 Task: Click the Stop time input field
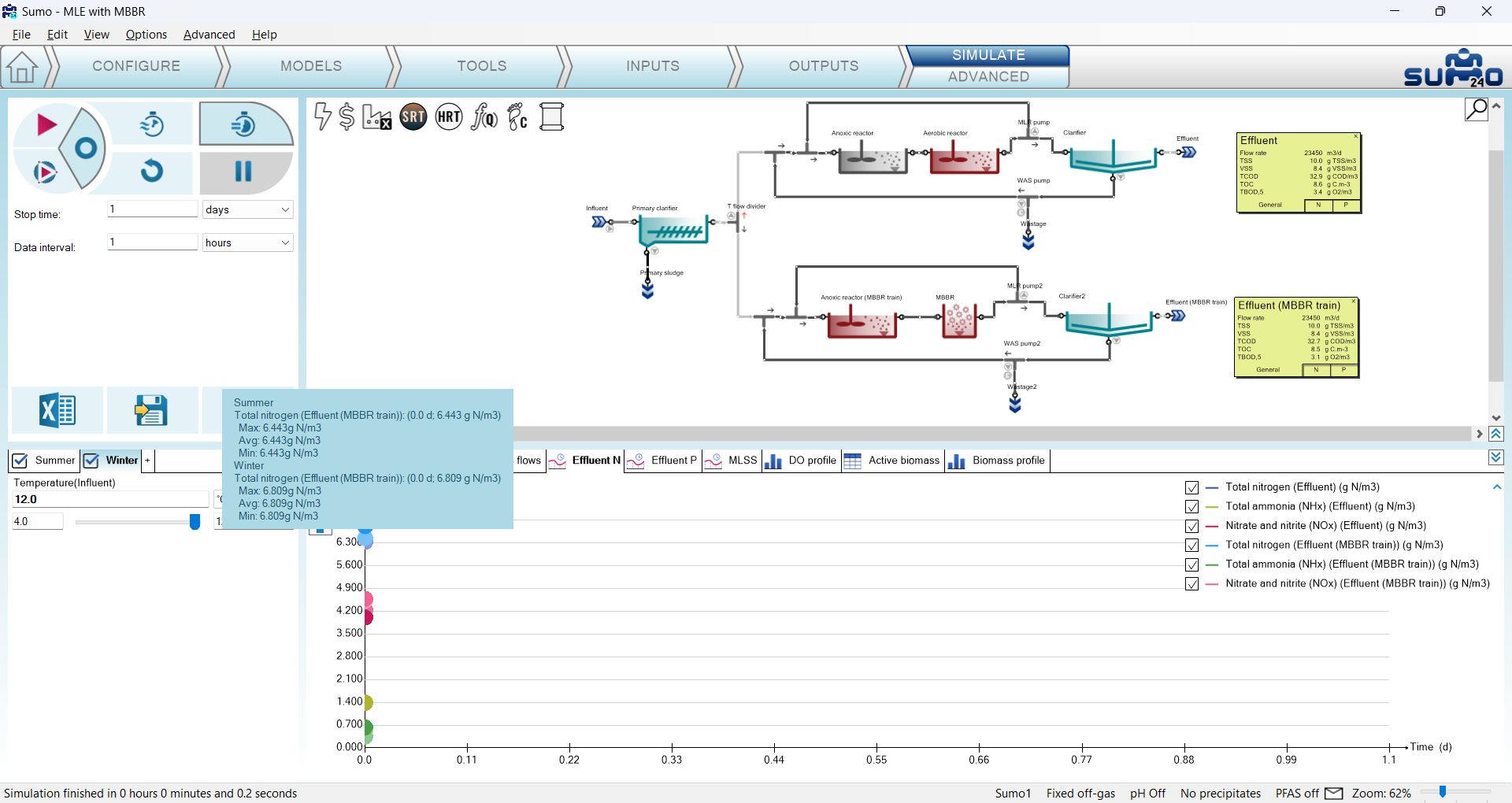point(152,209)
